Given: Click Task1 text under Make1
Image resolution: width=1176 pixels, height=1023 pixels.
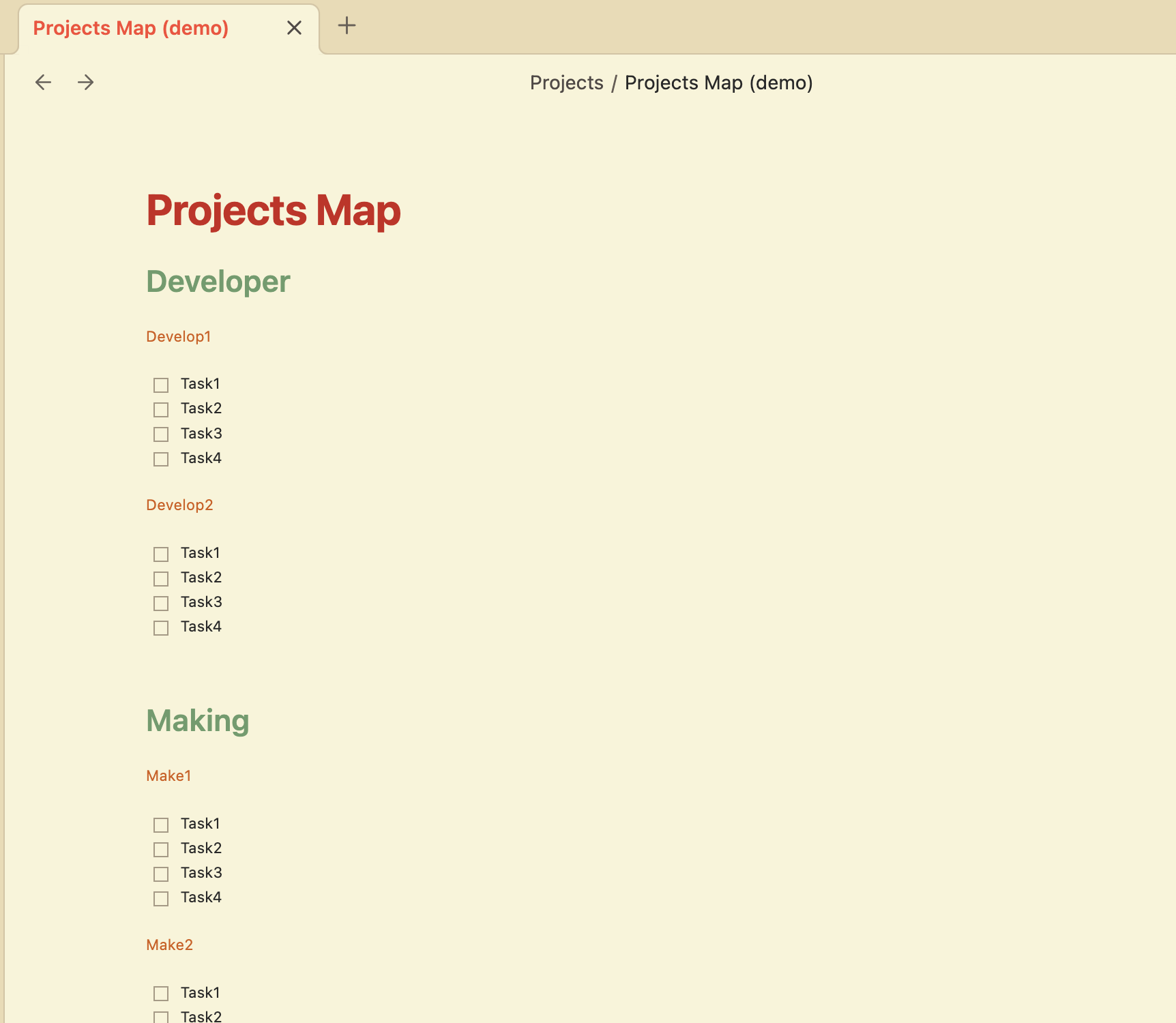Looking at the screenshot, I should tap(201, 823).
